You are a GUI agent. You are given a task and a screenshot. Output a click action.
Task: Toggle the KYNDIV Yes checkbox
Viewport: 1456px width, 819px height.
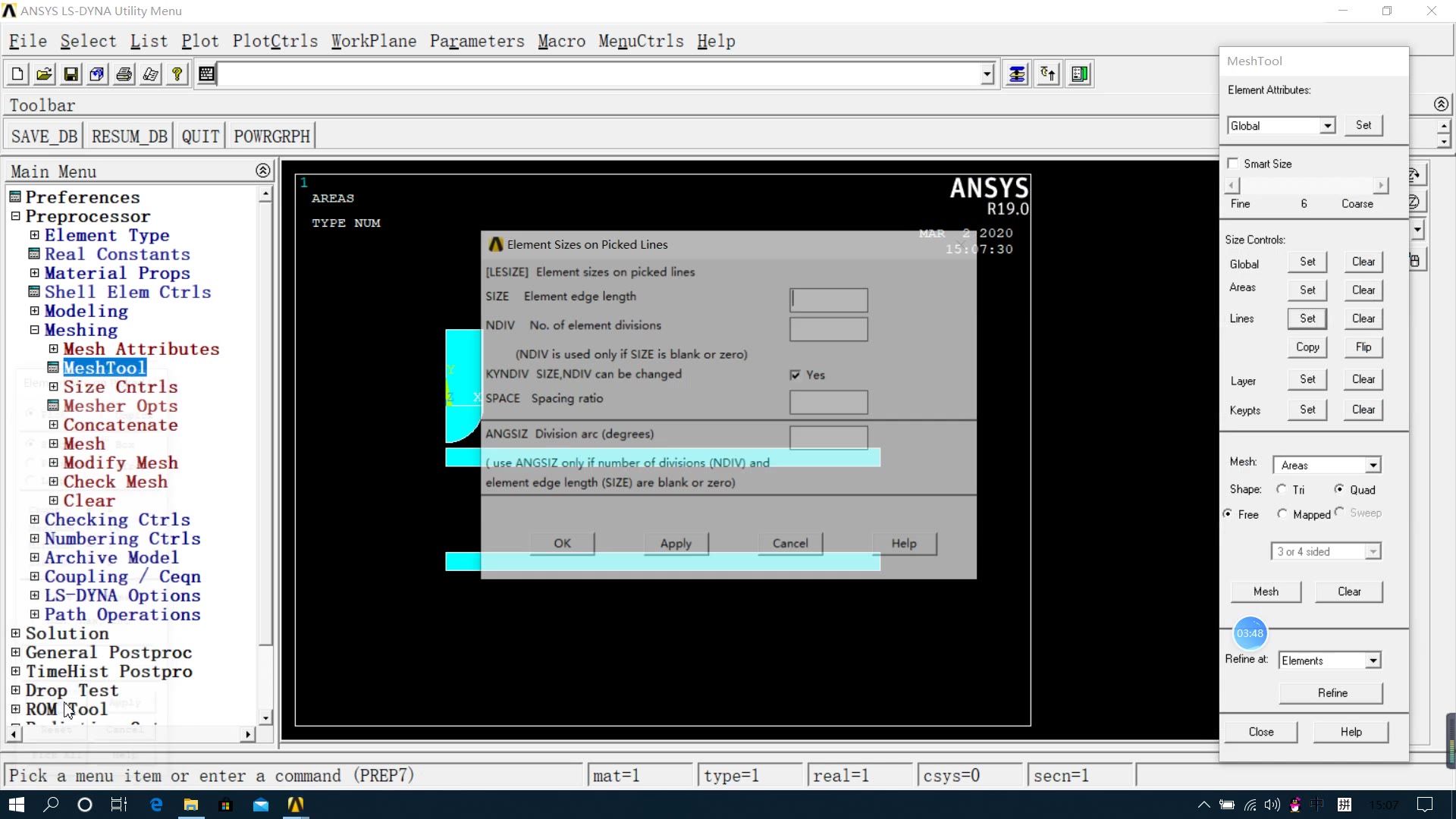795,375
